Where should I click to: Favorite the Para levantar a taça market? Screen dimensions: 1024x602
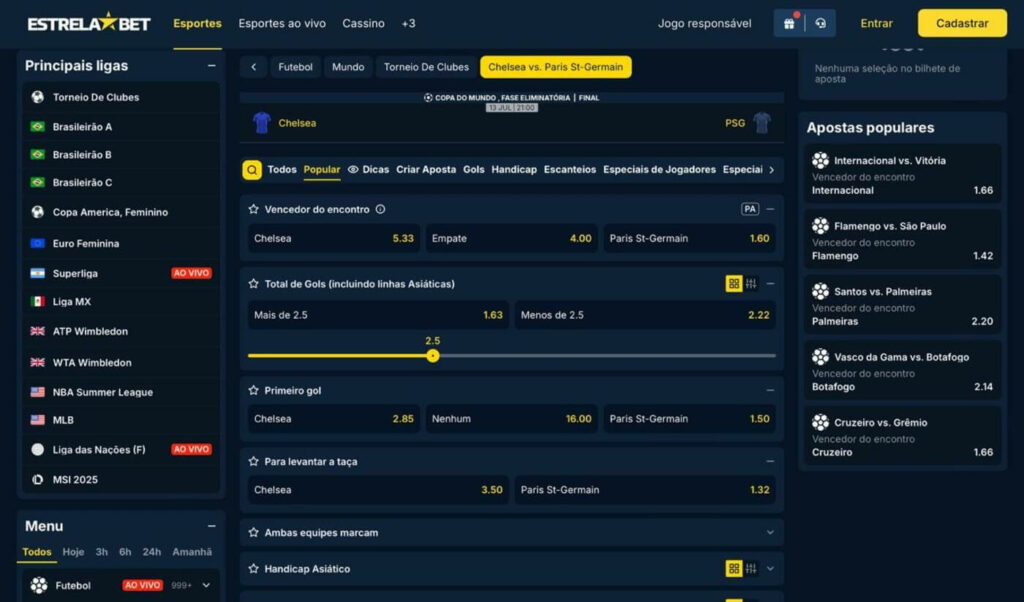point(253,462)
